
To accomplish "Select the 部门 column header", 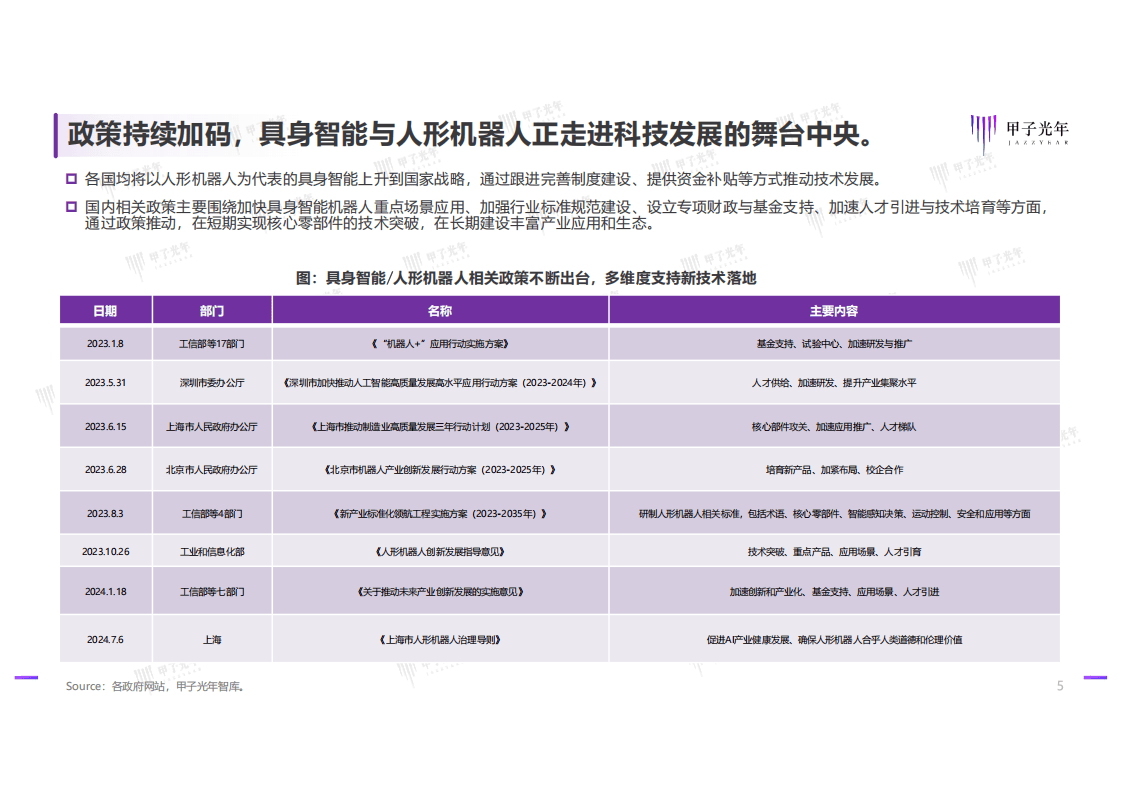I will tap(210, 310).
